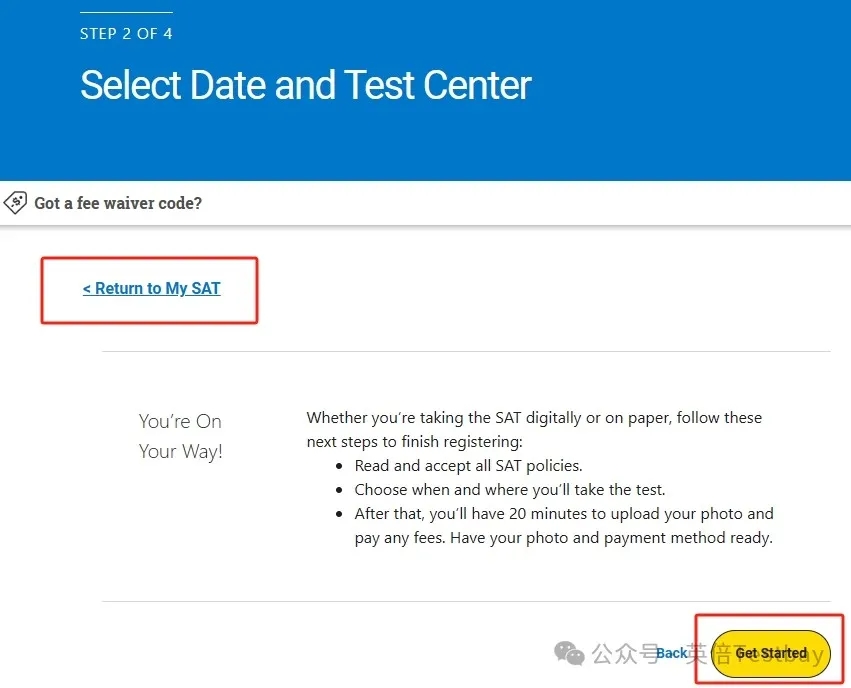Click the "Read and accept all SAT policies" bullet
The height and width of the screenshot is (688, 851).
pyautogui.click(x=468, y=466)
